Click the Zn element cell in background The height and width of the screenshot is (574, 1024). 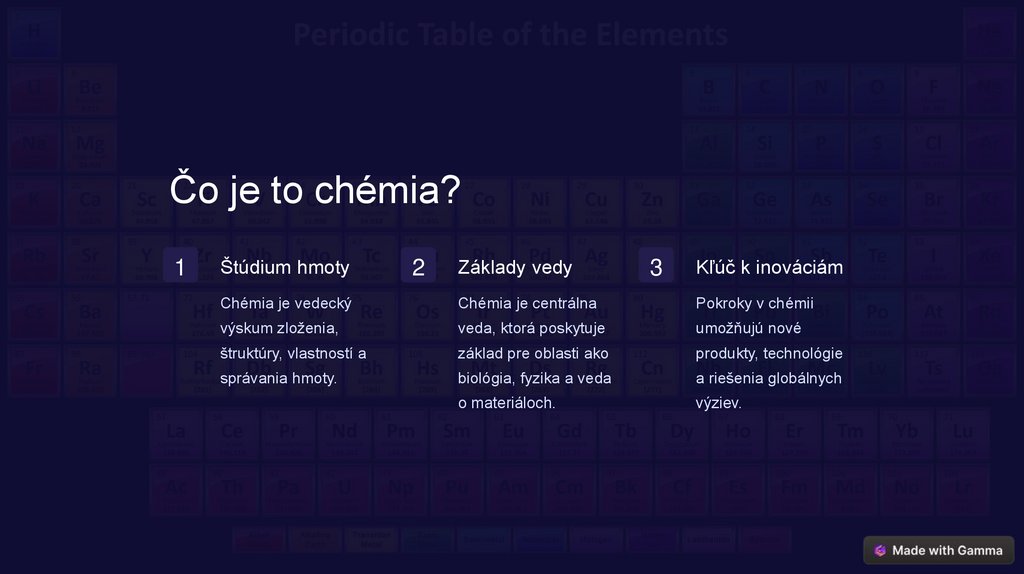[652, 203]
